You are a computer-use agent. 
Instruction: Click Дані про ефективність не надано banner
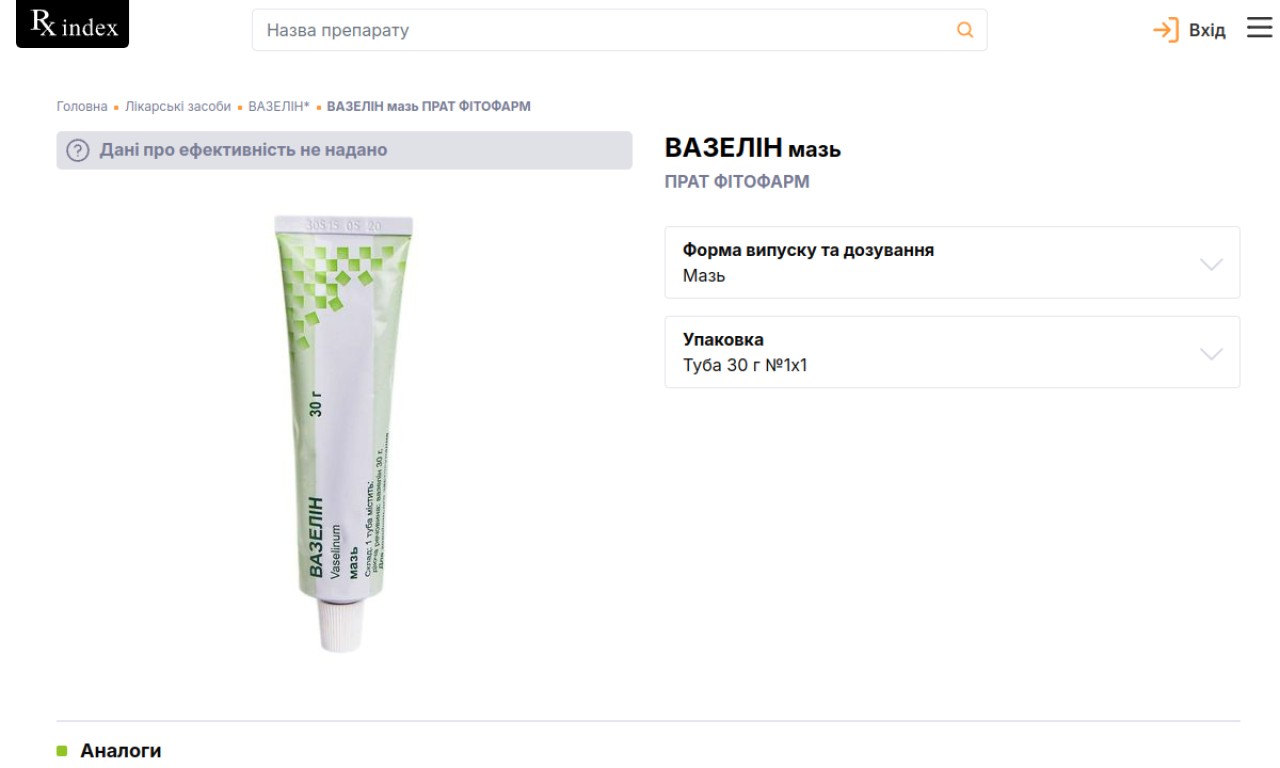click(x=344, y=150)
